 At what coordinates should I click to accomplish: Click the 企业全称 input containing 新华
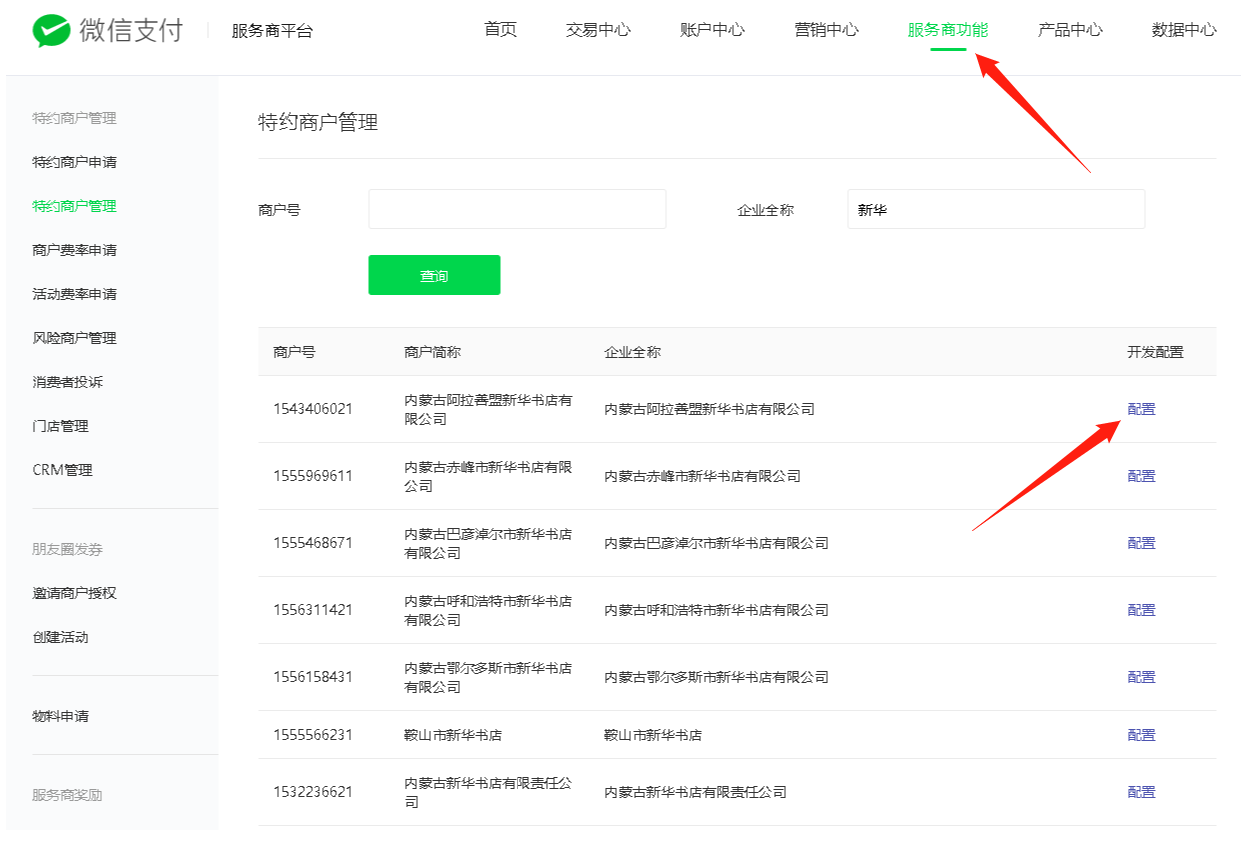click(995, 210)
